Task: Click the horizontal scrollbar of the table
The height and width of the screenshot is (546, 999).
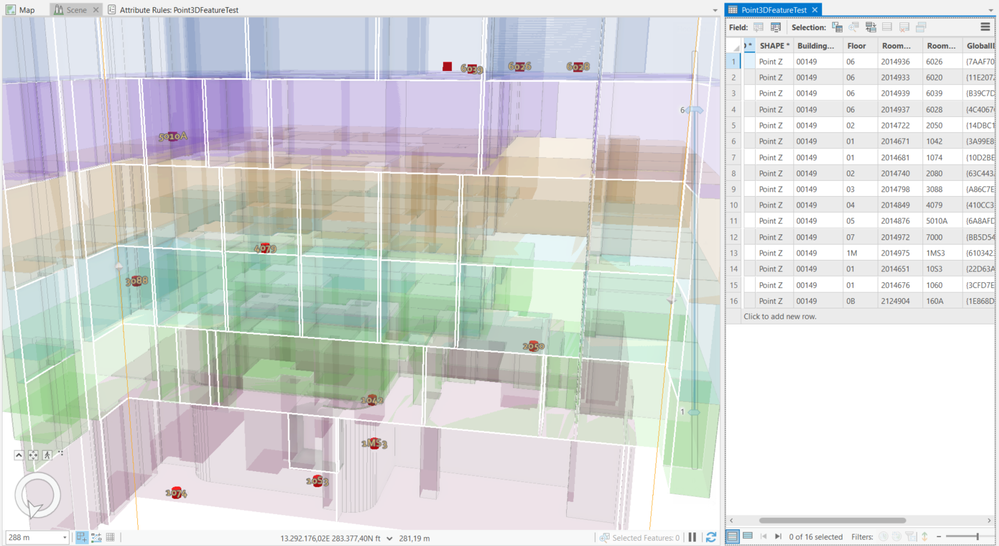Action: point(833,521)
